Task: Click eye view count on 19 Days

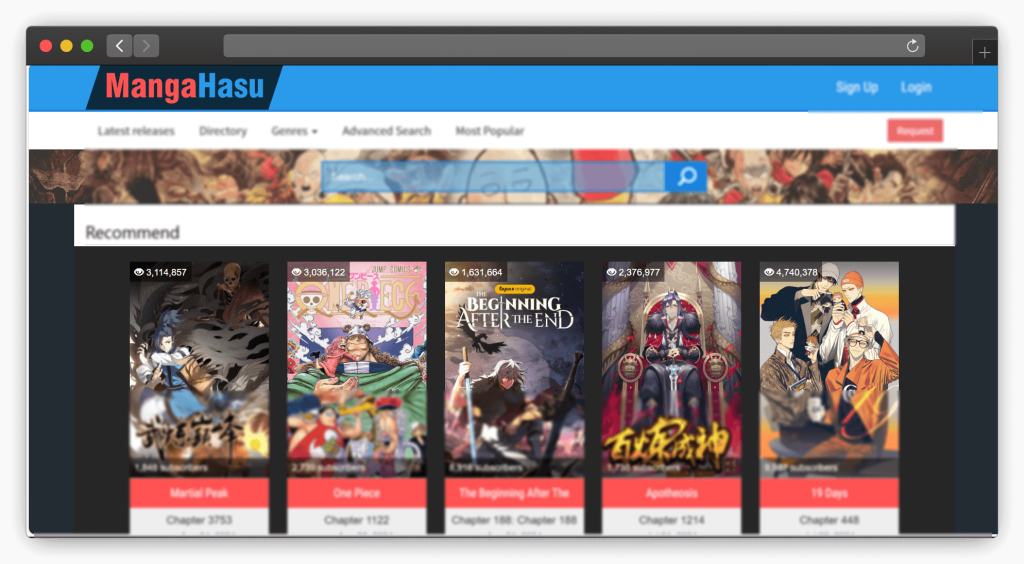Action: tap(791, 272)
